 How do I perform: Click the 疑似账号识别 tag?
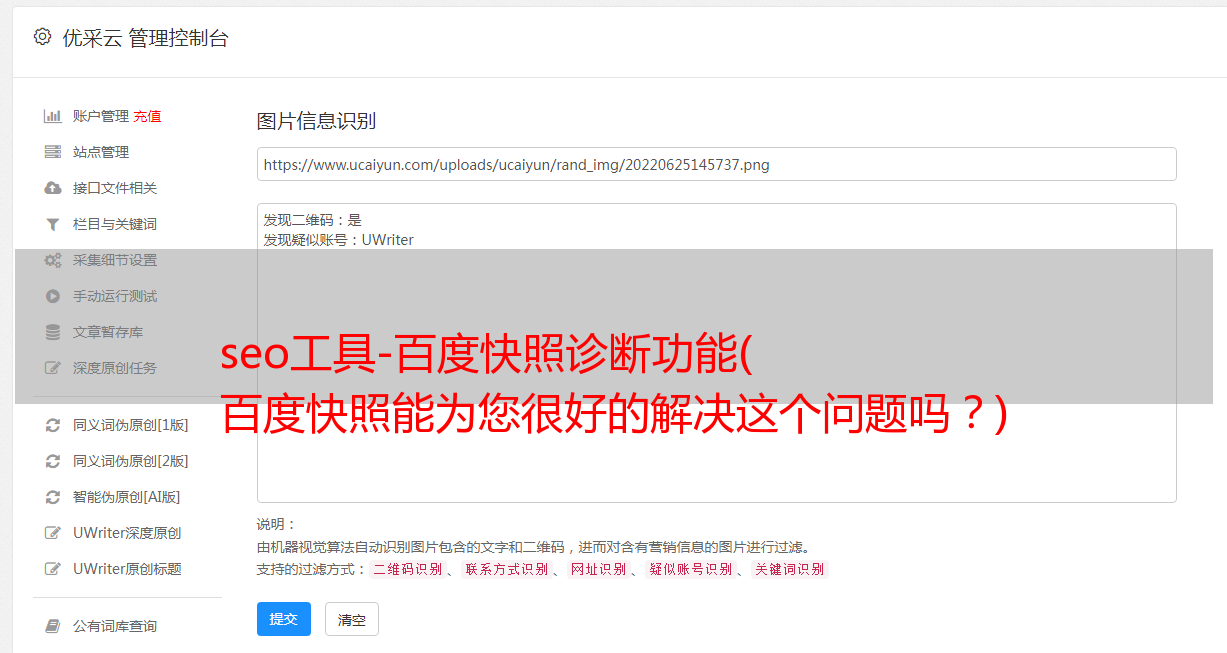(x=690, y=569)
